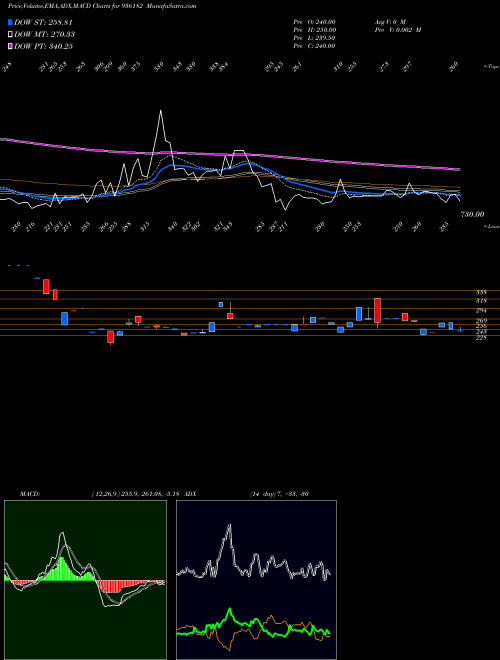Viewport: 500px width, 660px height.
Task: Click the Pre L: 239.50 value
Action: point(314,38)
